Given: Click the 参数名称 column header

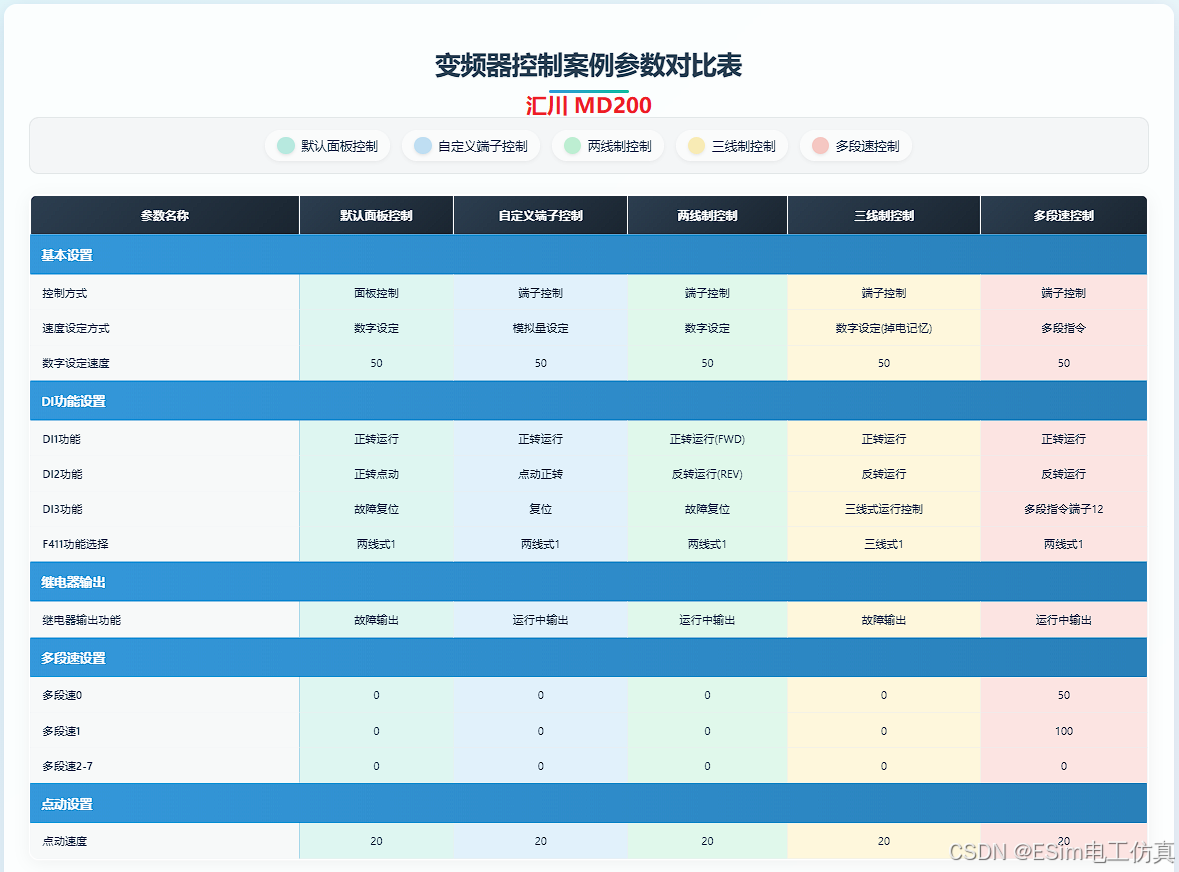Looking at the screenshot, I should click(x=165, y=216).
